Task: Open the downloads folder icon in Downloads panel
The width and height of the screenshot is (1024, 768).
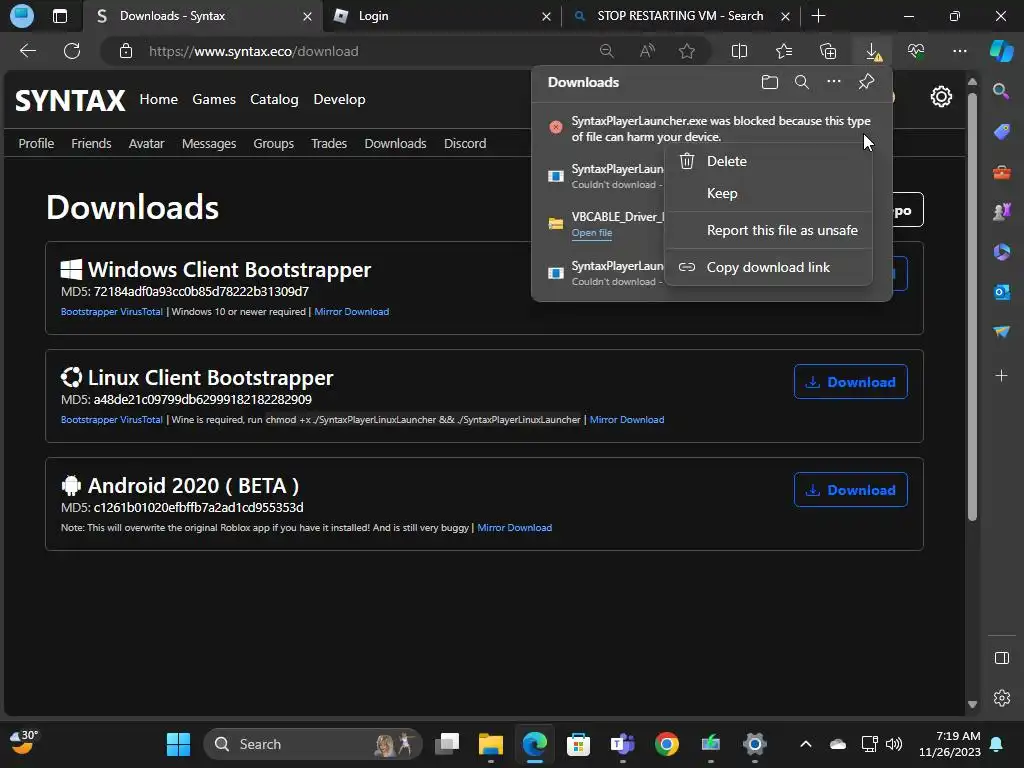Action: coord(770,82)
